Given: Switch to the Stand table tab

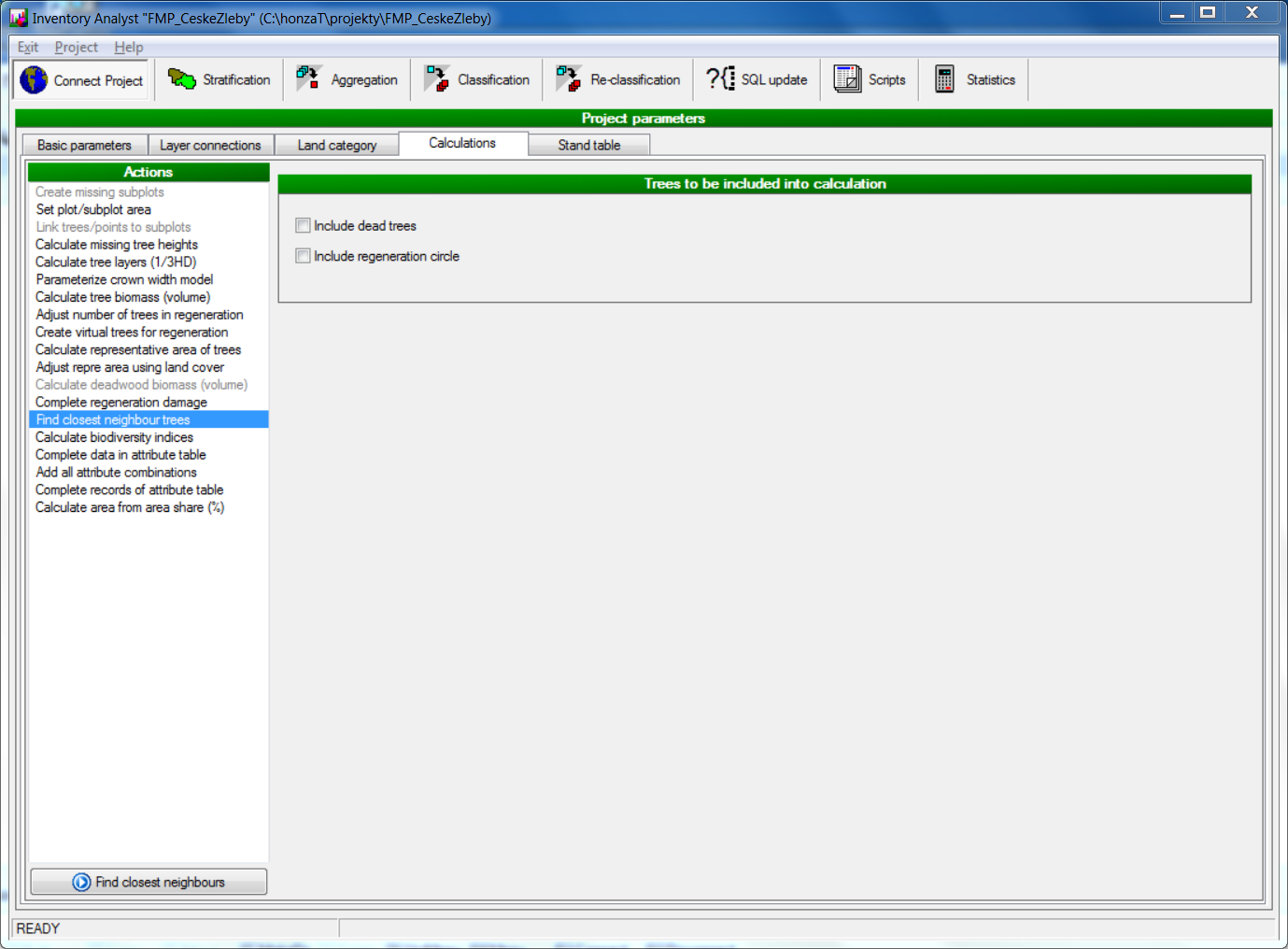Looking at the screenshot, I should [x=588, y=145].
